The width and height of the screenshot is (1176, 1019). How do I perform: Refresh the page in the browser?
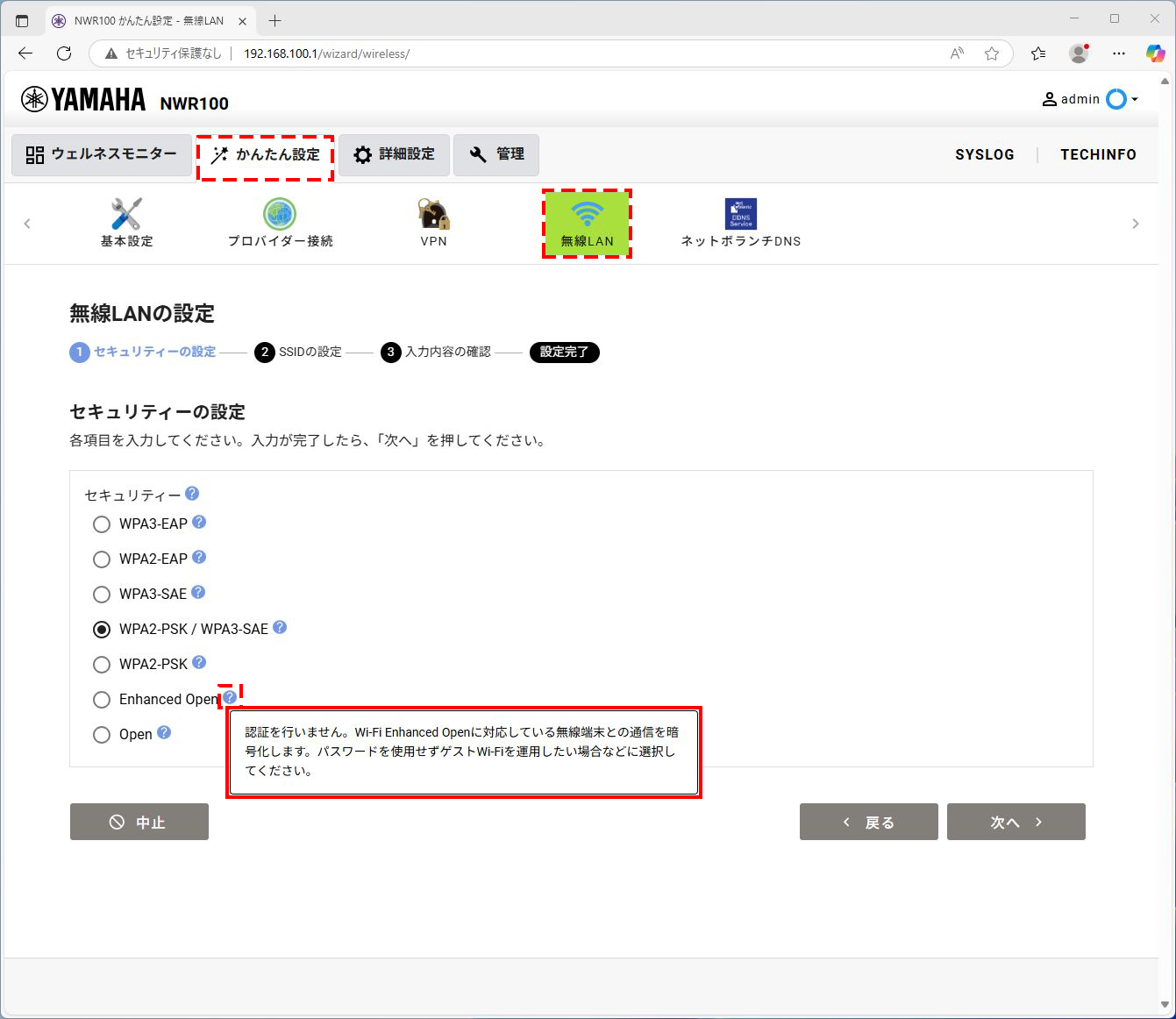click(64, 53)
